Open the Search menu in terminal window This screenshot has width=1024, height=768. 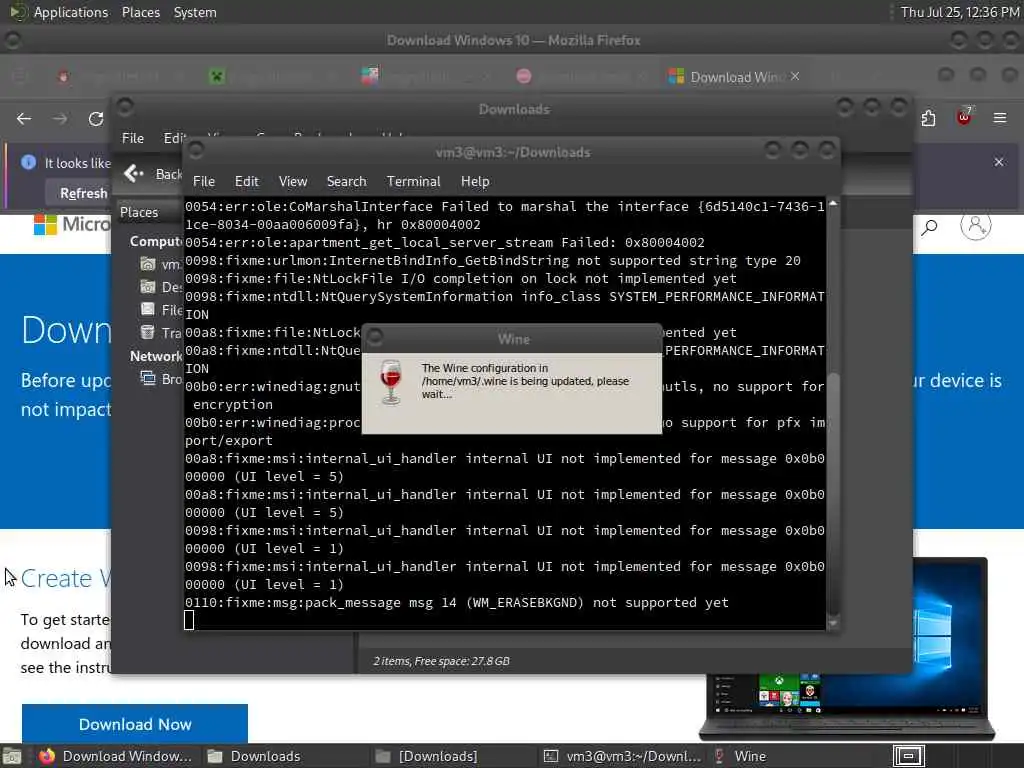[x=346, y=181]
